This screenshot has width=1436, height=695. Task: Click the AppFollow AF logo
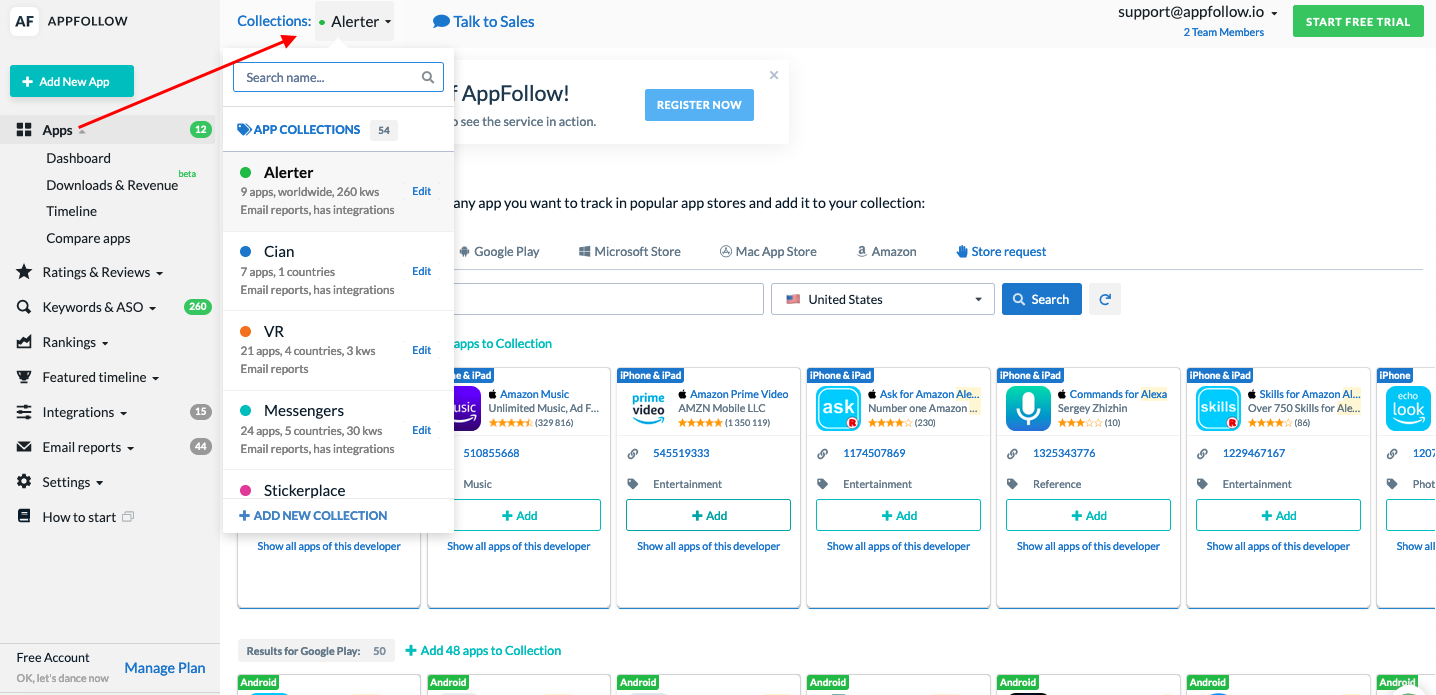24,21
